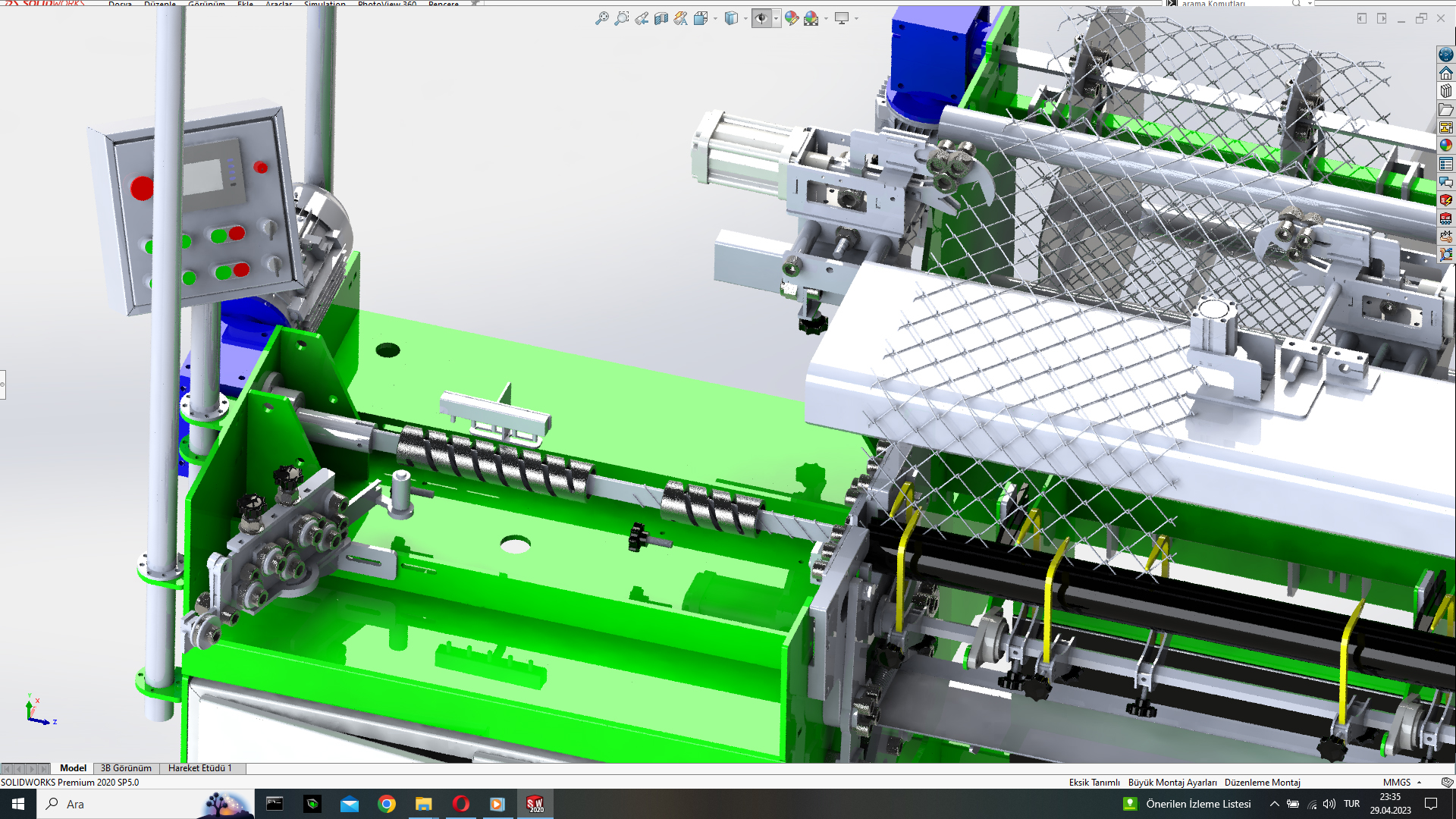Open the File Explorer task pane icon
The height and width of the screenshot is (819, 1456).
pyautogui.click(x=1446, y=109)
